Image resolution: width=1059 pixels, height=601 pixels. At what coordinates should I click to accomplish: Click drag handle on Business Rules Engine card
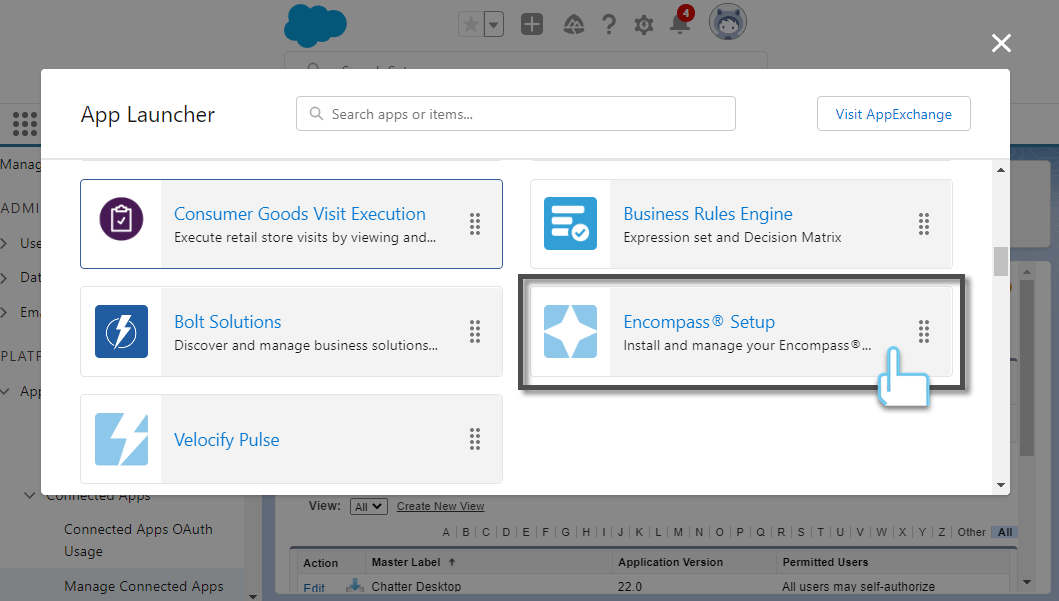924,224
